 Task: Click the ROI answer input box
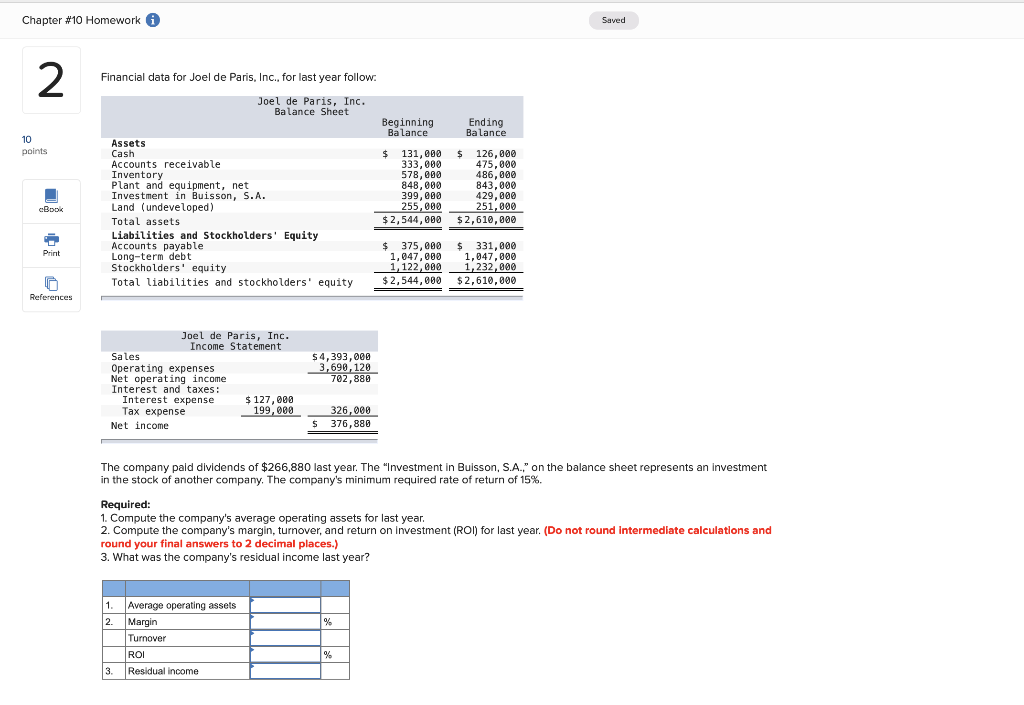coord(285,654)
